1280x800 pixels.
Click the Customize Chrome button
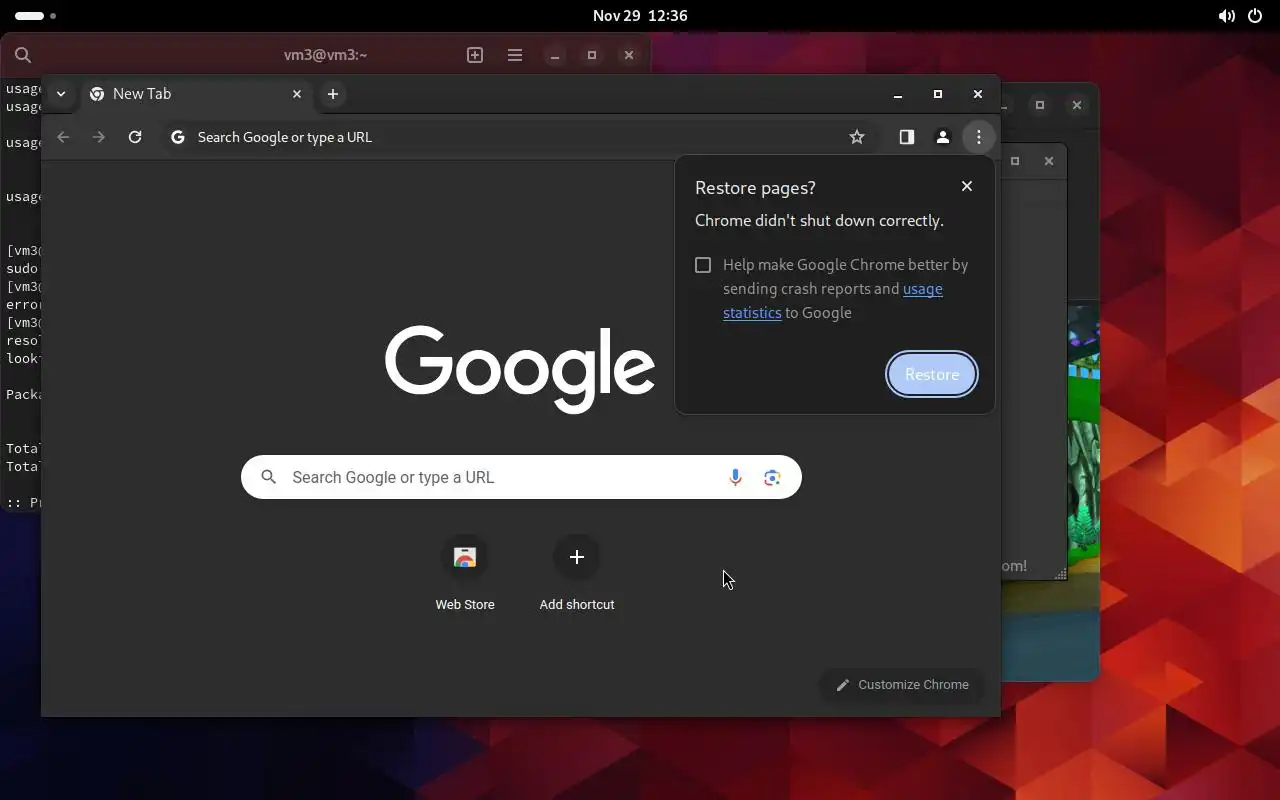(x=902, y=685)
